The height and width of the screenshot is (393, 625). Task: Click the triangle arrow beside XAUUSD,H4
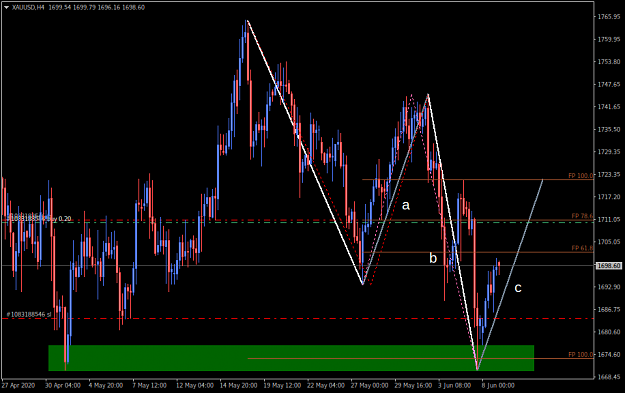(6, 7)
